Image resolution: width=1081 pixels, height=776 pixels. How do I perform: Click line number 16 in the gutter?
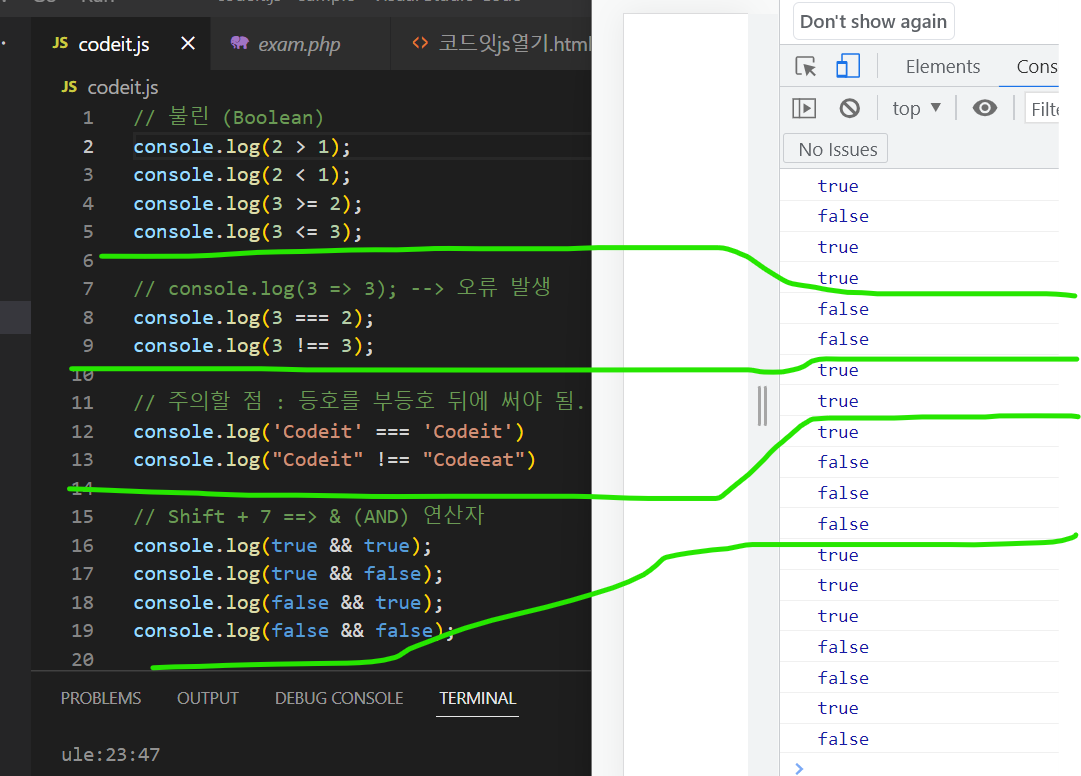coord(82,546)
